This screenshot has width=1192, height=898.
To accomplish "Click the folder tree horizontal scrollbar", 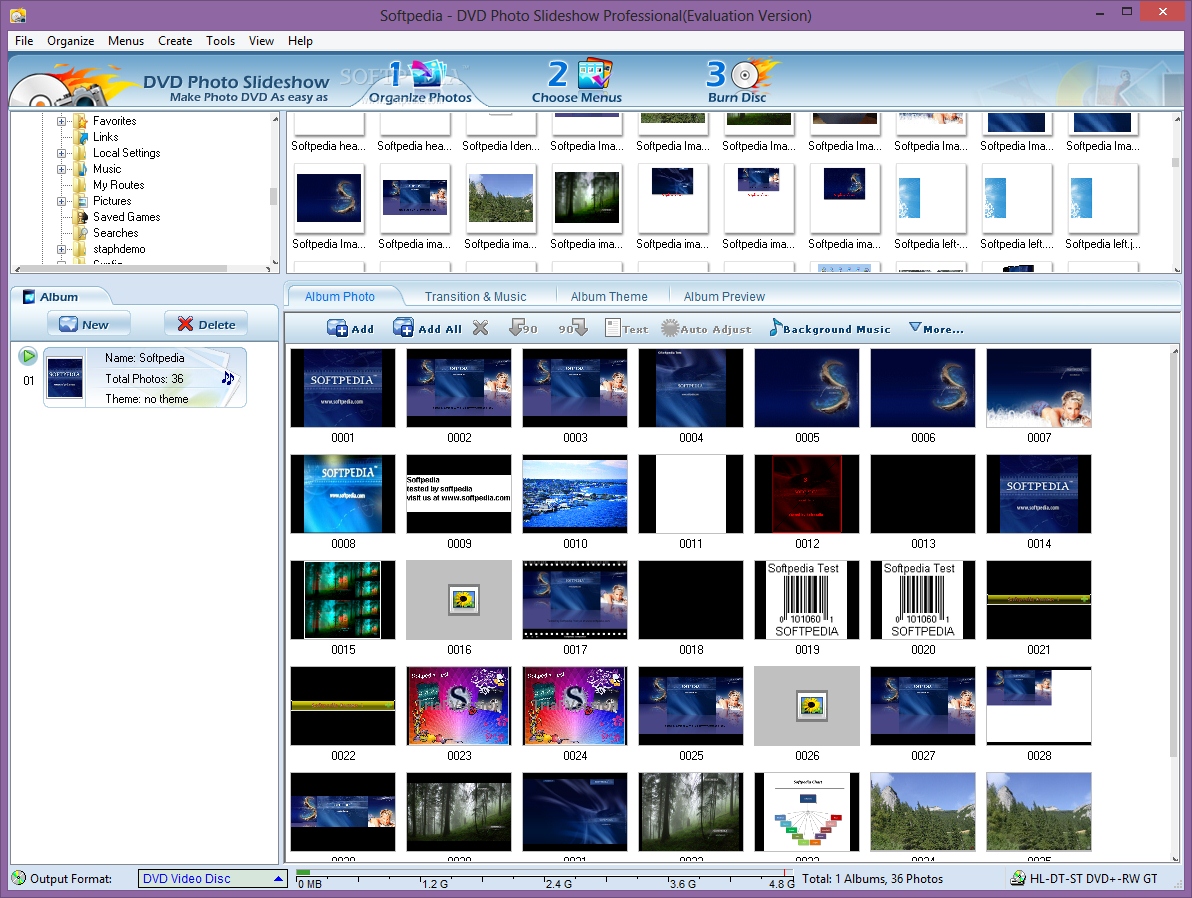I will (x=143, y=268).
